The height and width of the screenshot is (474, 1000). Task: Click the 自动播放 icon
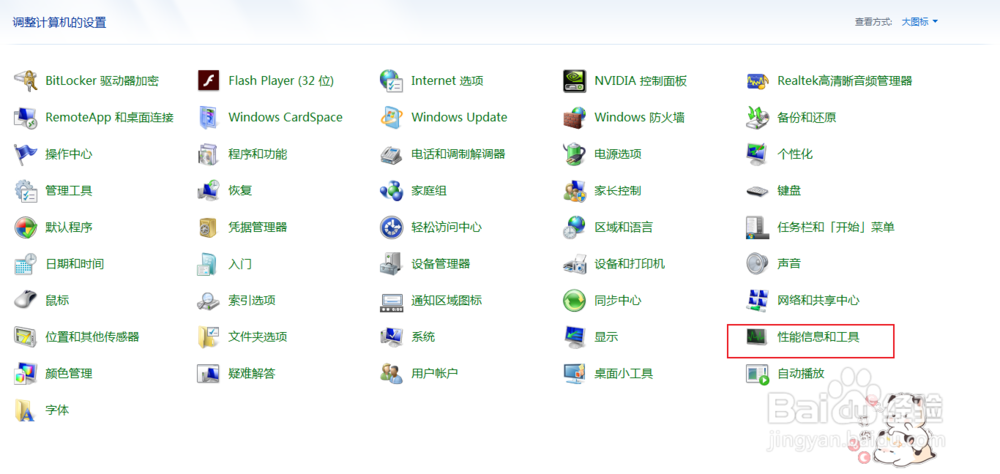click(757, 373)
